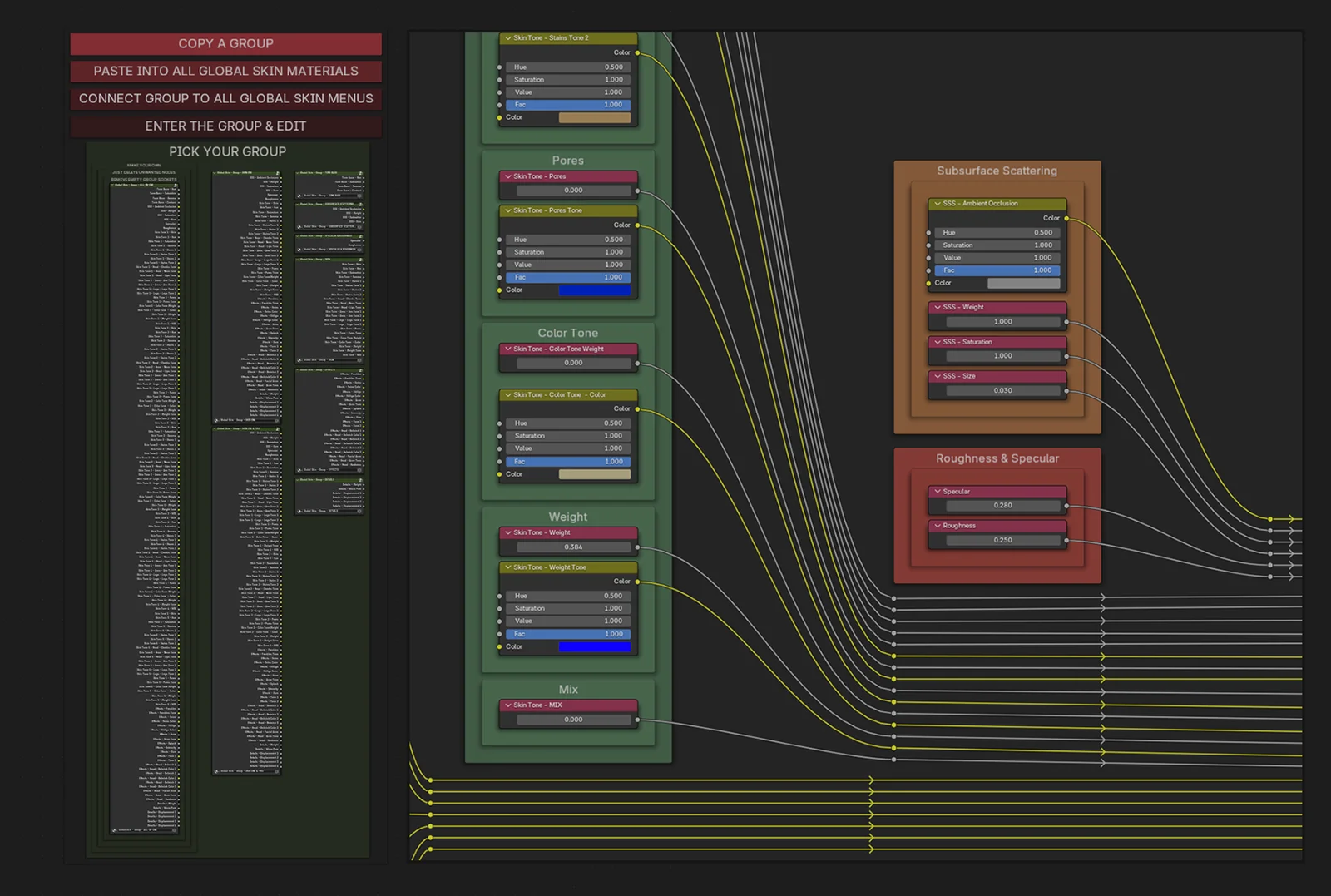Open the blue Color swatch in Pores Tone node
Viewport: 1331px width, 896px height.
pos(596,290)
